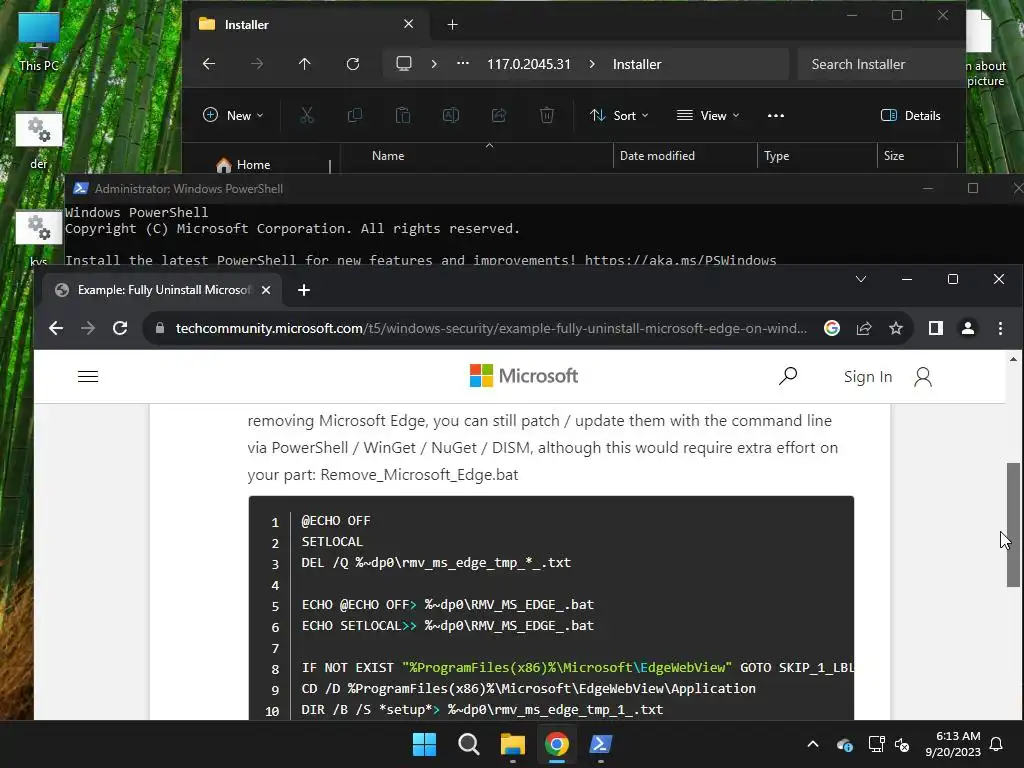Open Chrome tab search chevron
Screen dimensions: 1024x768
[861, 280]
